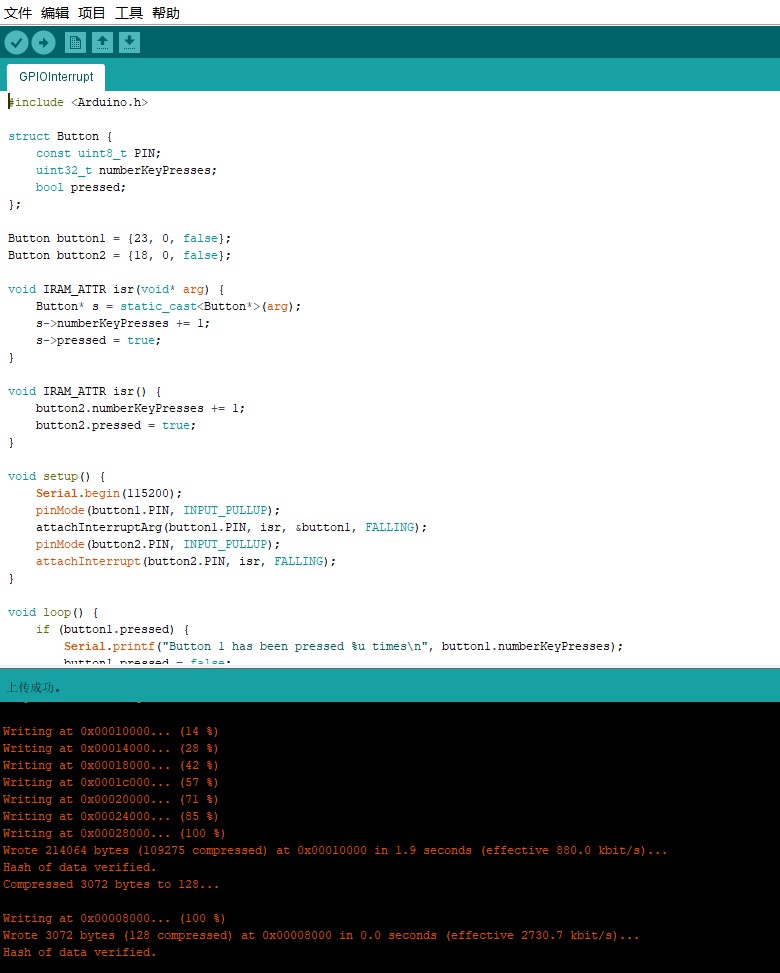Open the 项目 menu
Screen dimensions: 780x973
[92, 13]
